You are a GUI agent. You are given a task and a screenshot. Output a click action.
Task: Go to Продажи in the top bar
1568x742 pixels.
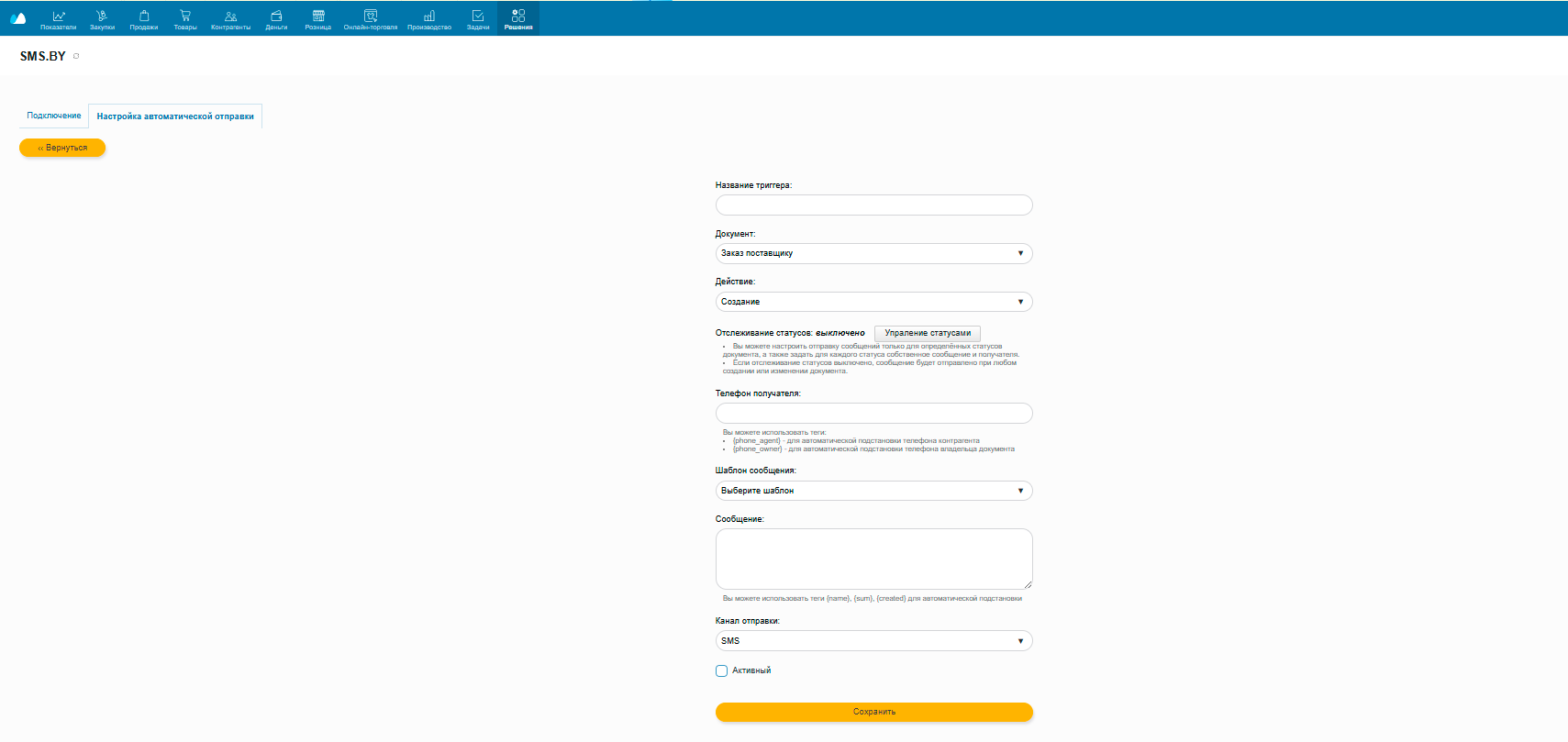(144, 17)
